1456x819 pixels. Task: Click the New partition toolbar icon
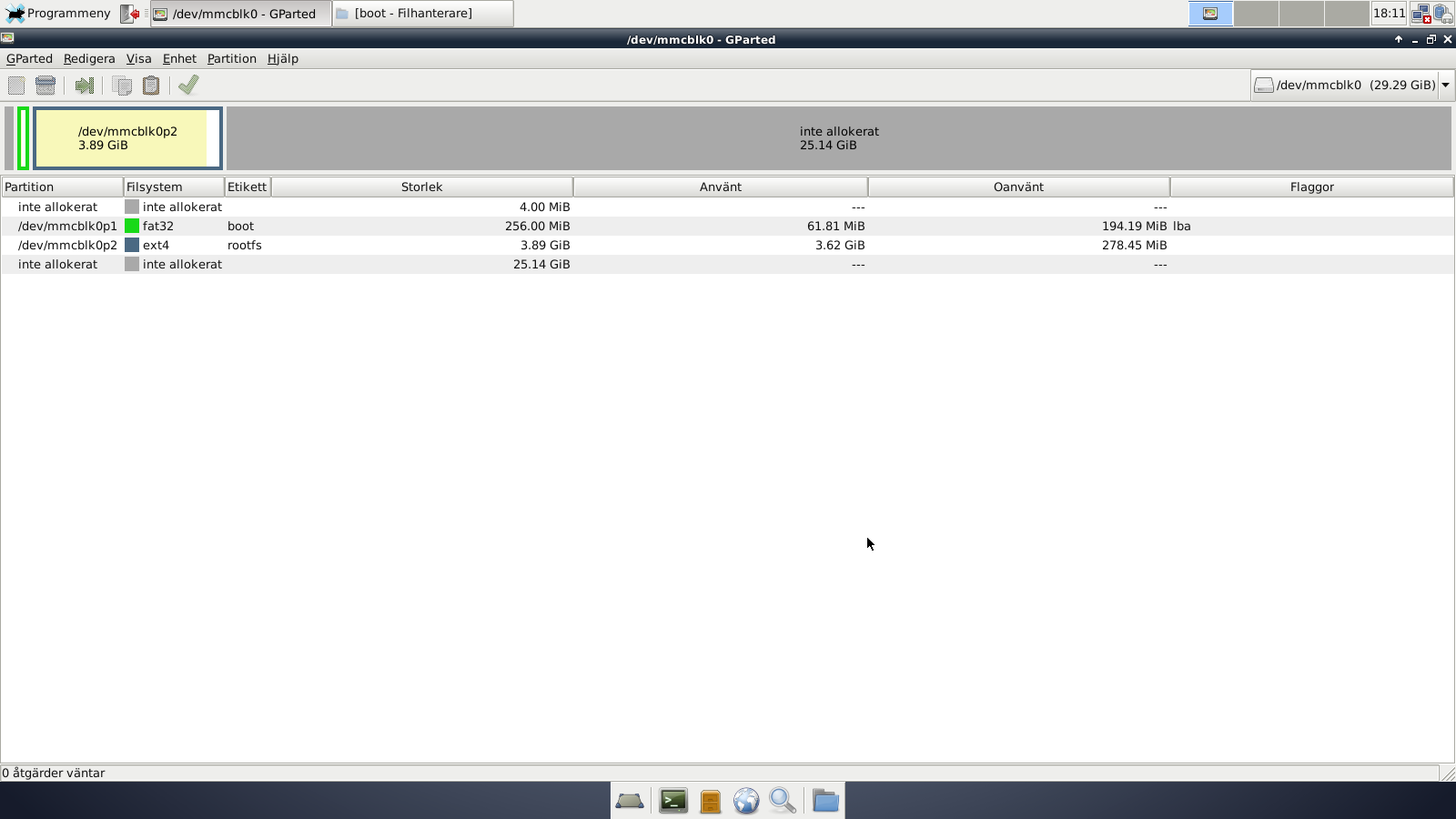pyautogui.click(x=16, y=86)
